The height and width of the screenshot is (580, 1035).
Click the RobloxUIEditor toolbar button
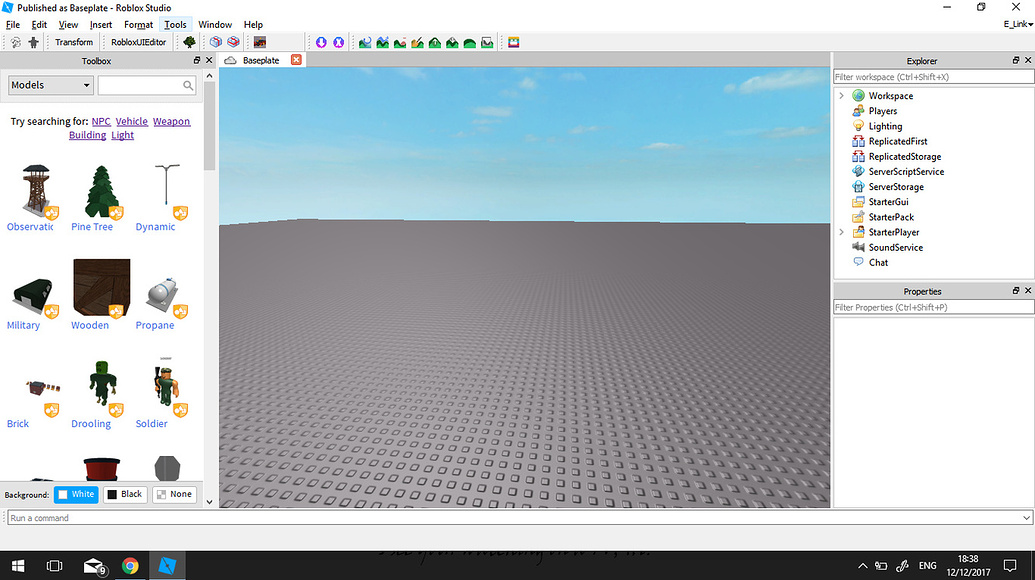pyautogui.click(x=139, y=42)
